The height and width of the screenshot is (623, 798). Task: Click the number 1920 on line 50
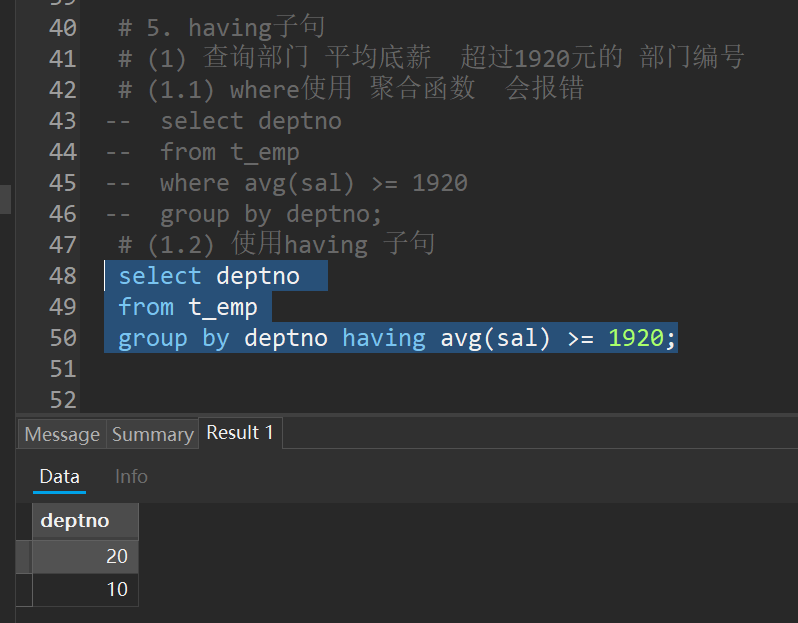click(x=636, y=338)
